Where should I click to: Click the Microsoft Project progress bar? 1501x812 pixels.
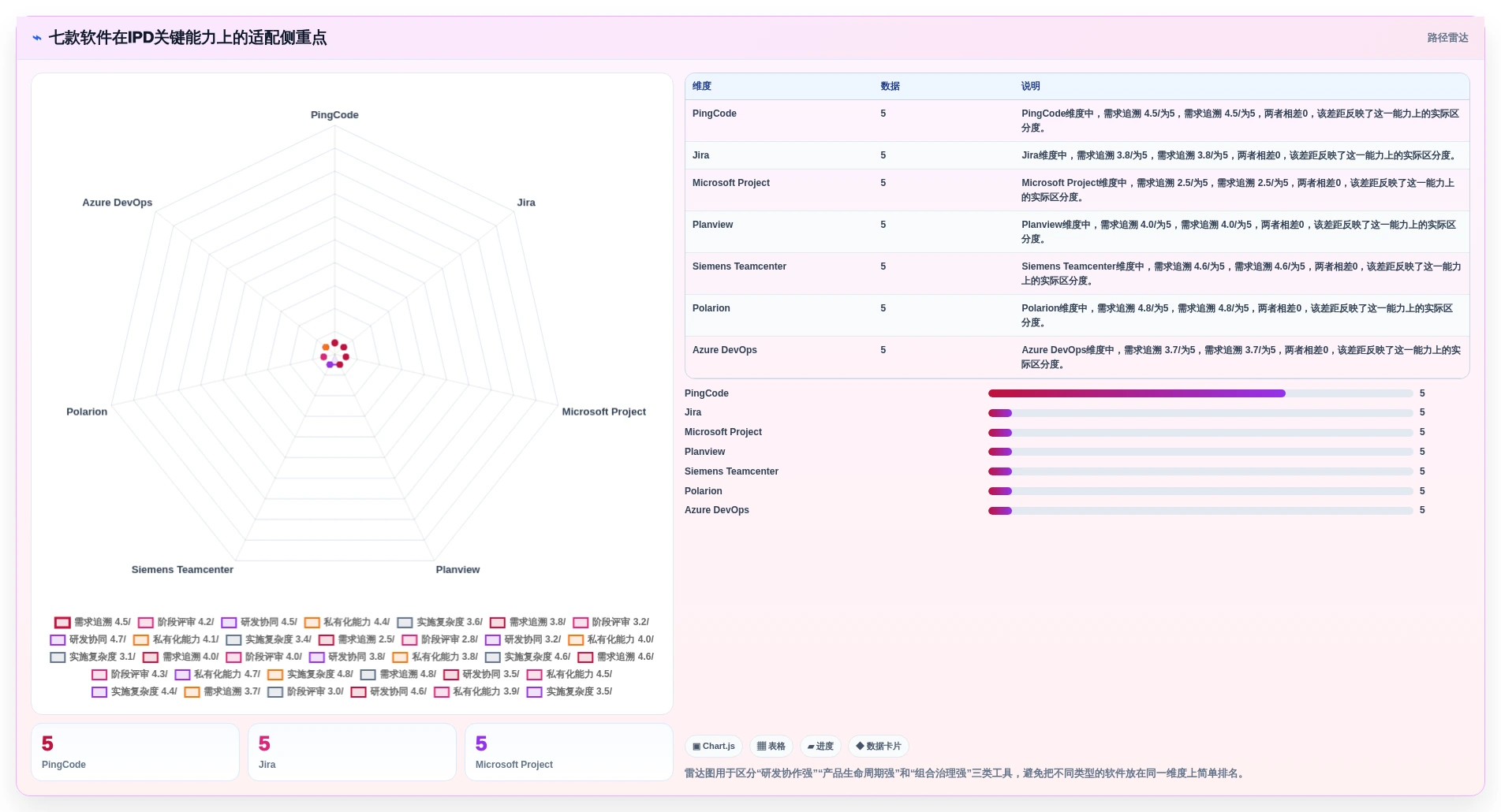coord(1200,432)
